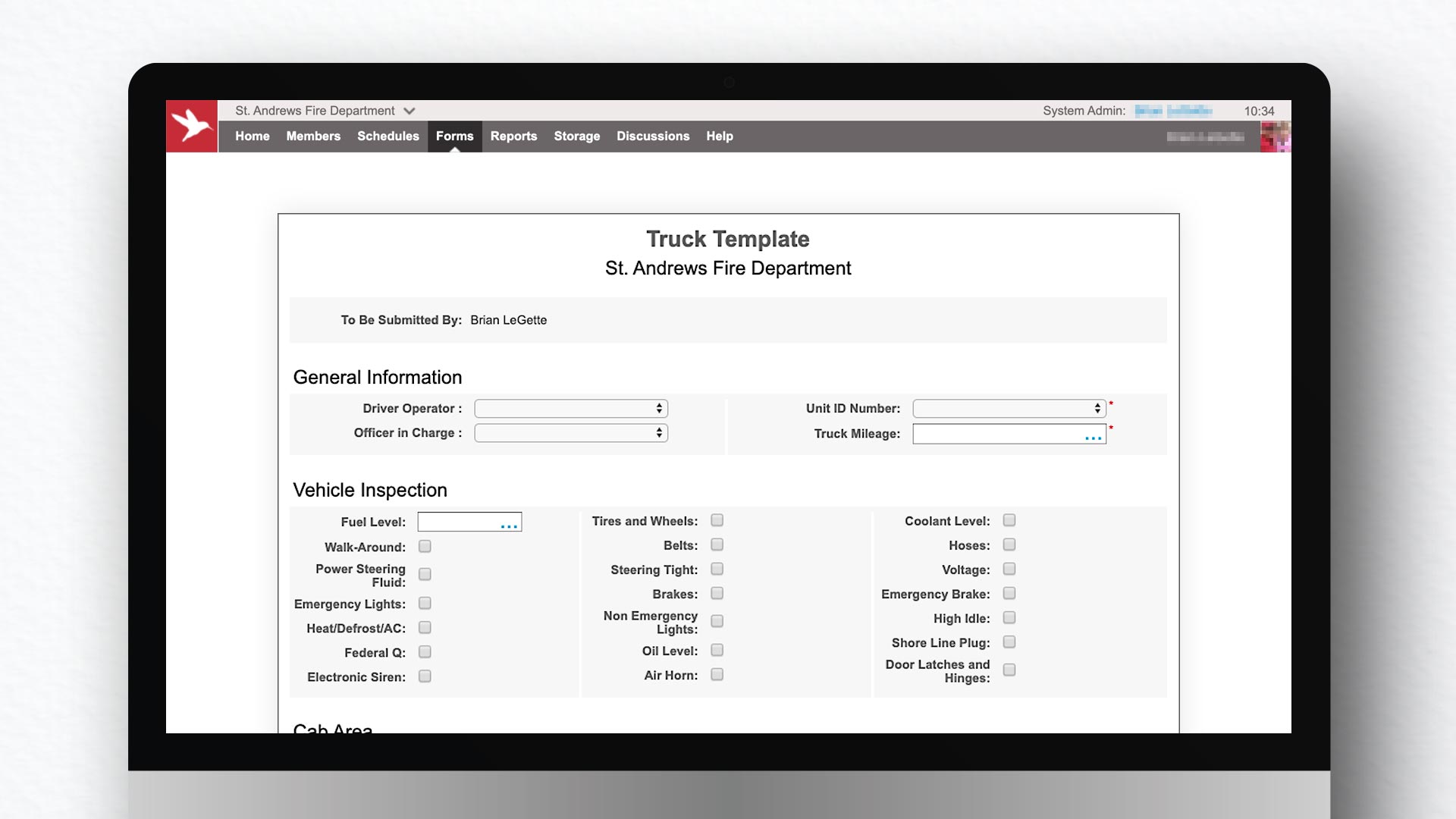Image resolution: width=1456 pixels, height=819 pixels.
Task: Click the Tracker application logo icon
Action: point(192,126)
